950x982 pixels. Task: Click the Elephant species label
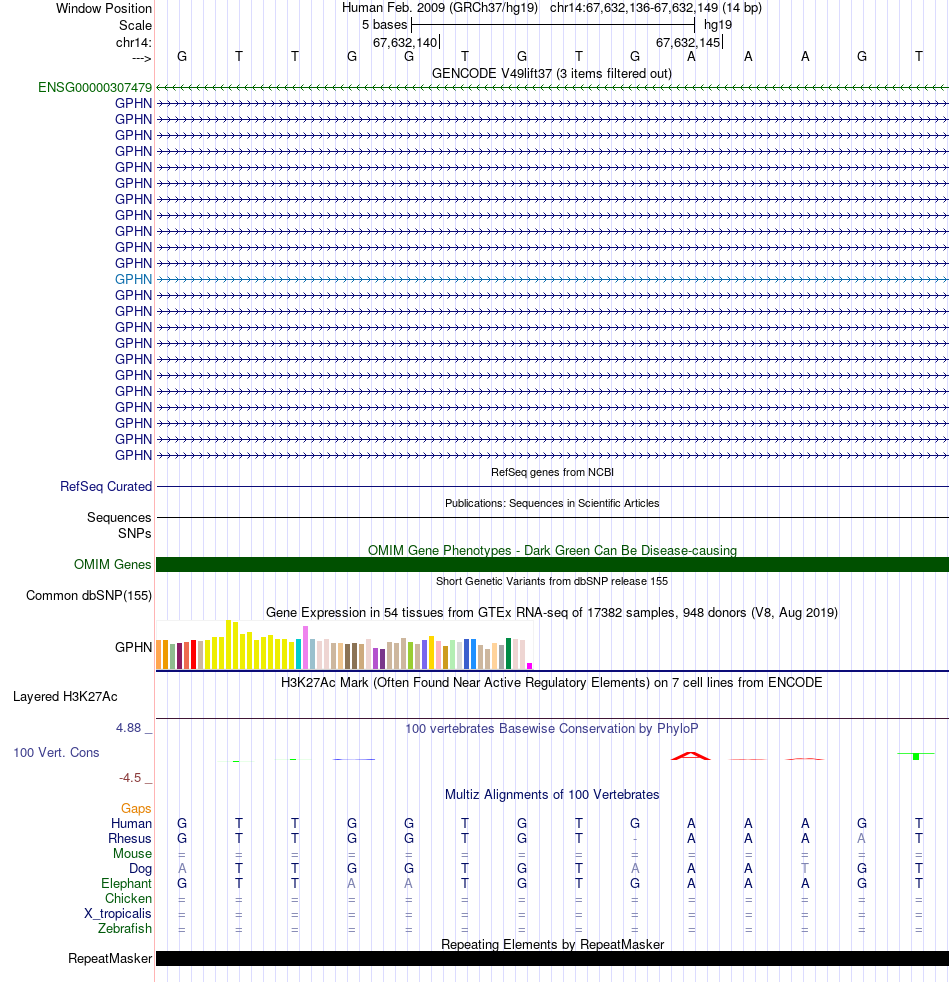tap(126, 884)
